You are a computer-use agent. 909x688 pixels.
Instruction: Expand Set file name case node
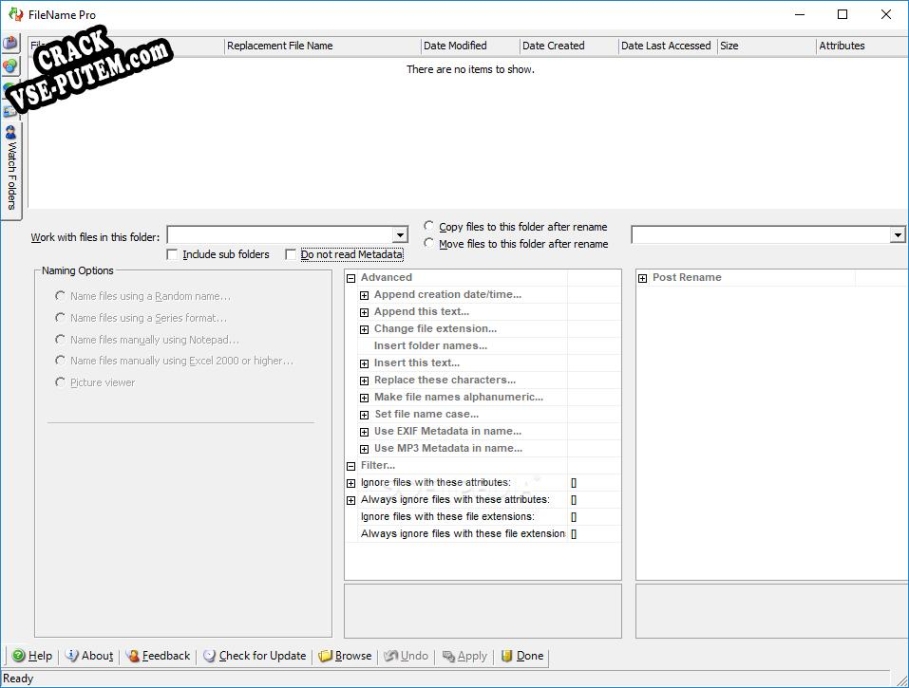tap(364, 415)
